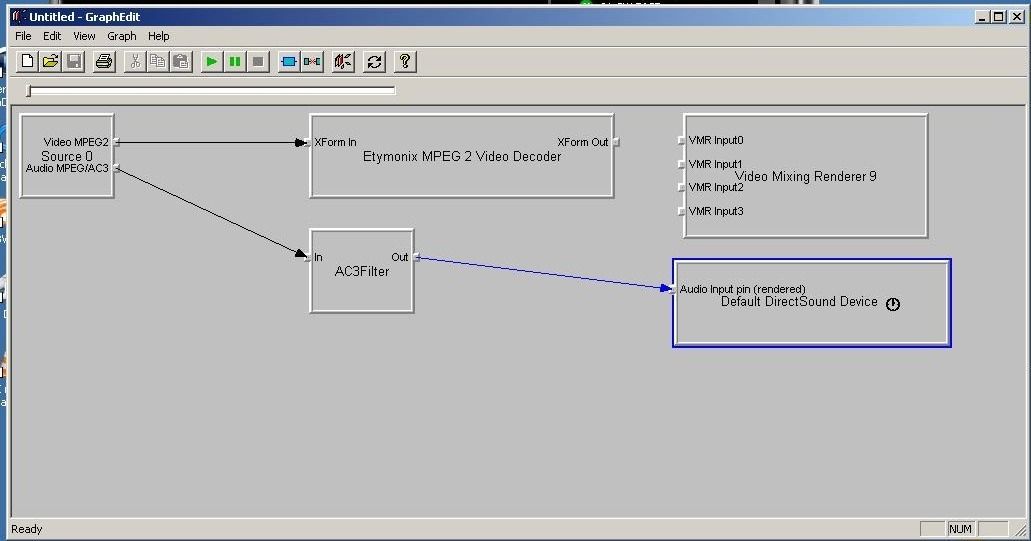Click the XForm Out pin
The width and height of the screenshot is (1031, 541).
(616, 142)
